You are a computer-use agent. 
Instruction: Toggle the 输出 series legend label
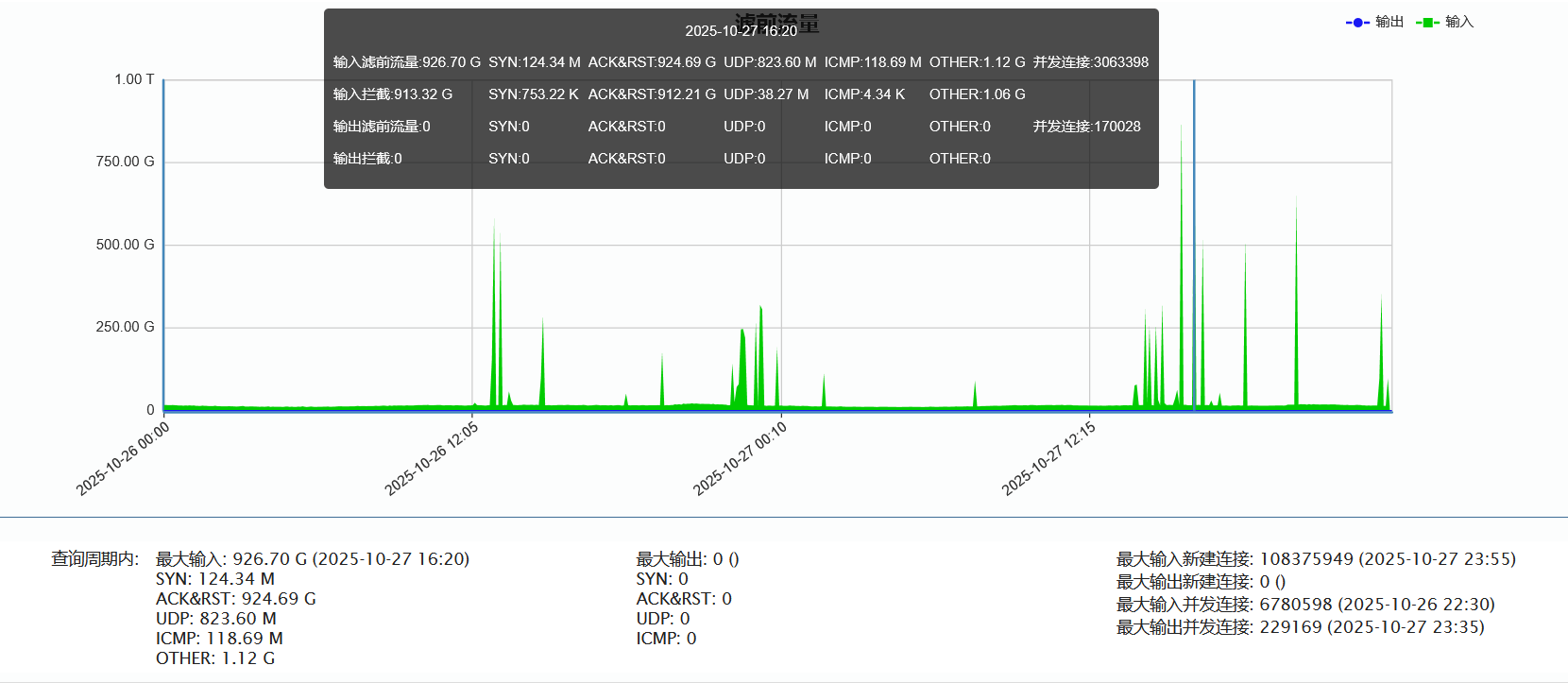[1389, 22]
